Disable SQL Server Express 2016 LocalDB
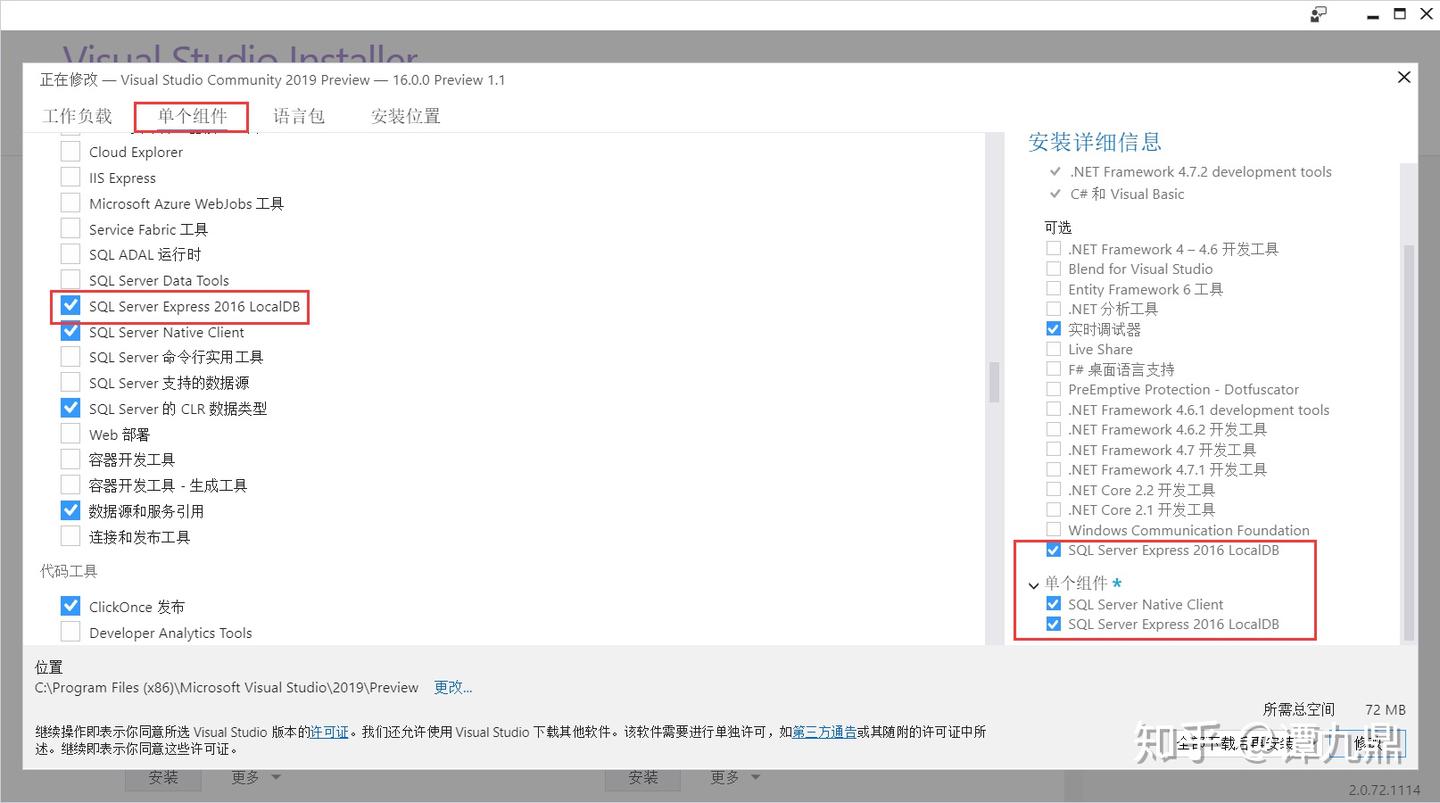The height and width of the screenshot is (803, 1440). click(x=70, y=305)
